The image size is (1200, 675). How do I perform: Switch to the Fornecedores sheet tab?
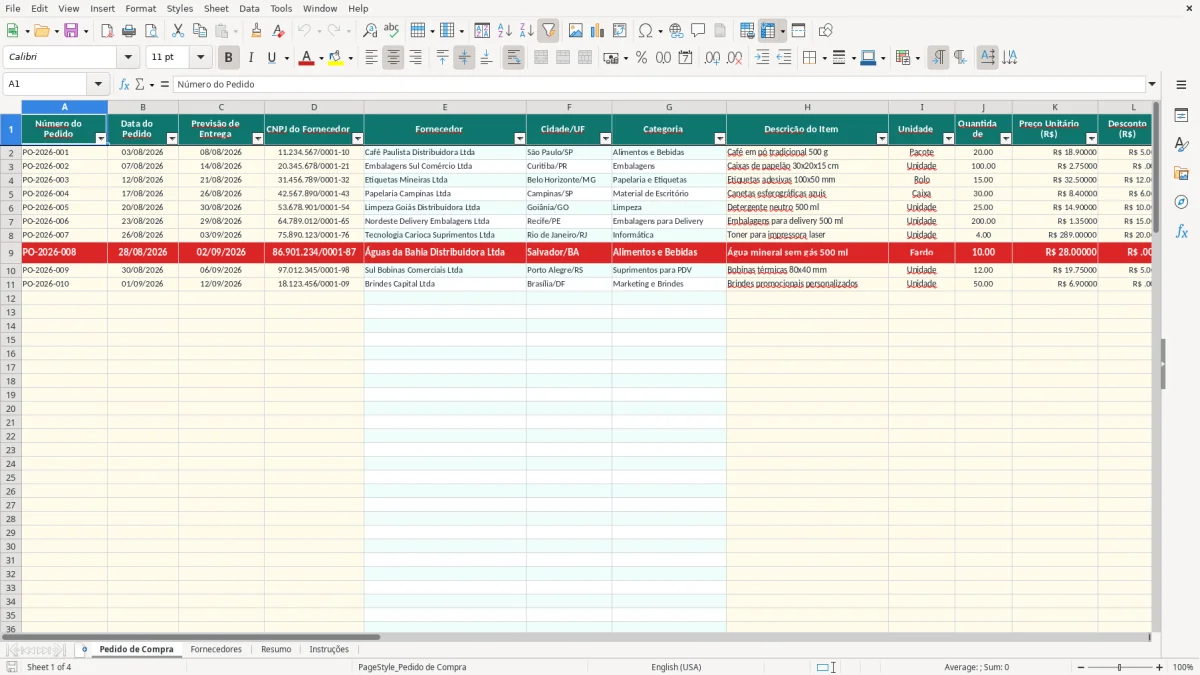coord(216,650)
